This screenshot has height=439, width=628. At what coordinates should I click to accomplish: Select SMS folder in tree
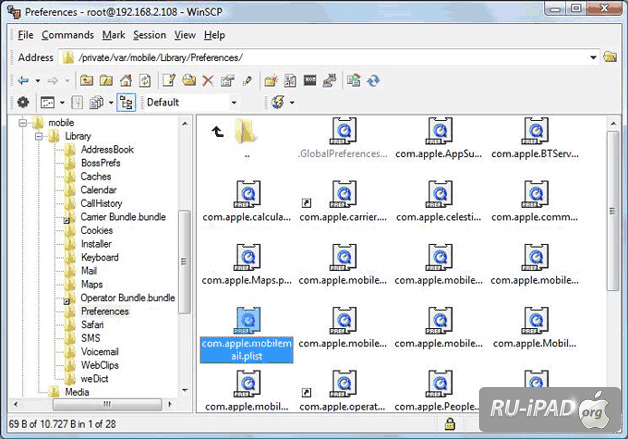(91, 338)
